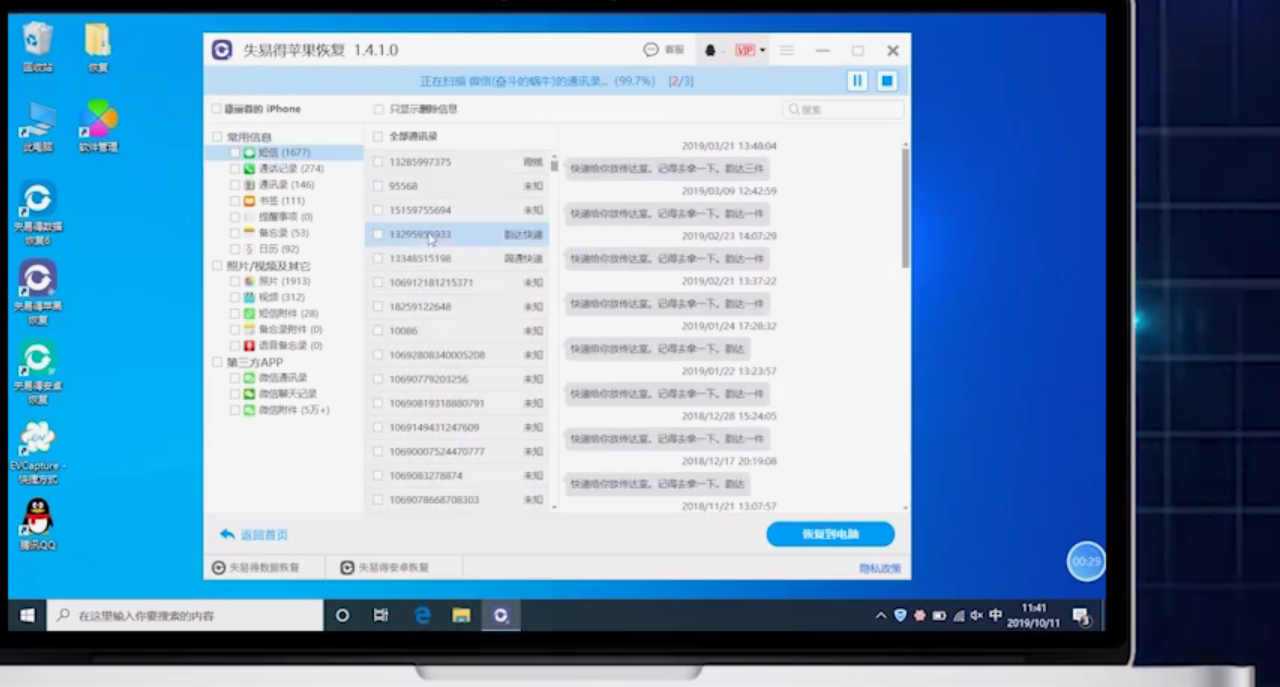Select the 日历 calendar icon
The height and width of the screenshot is (687, 1280).
pos(249,249)
